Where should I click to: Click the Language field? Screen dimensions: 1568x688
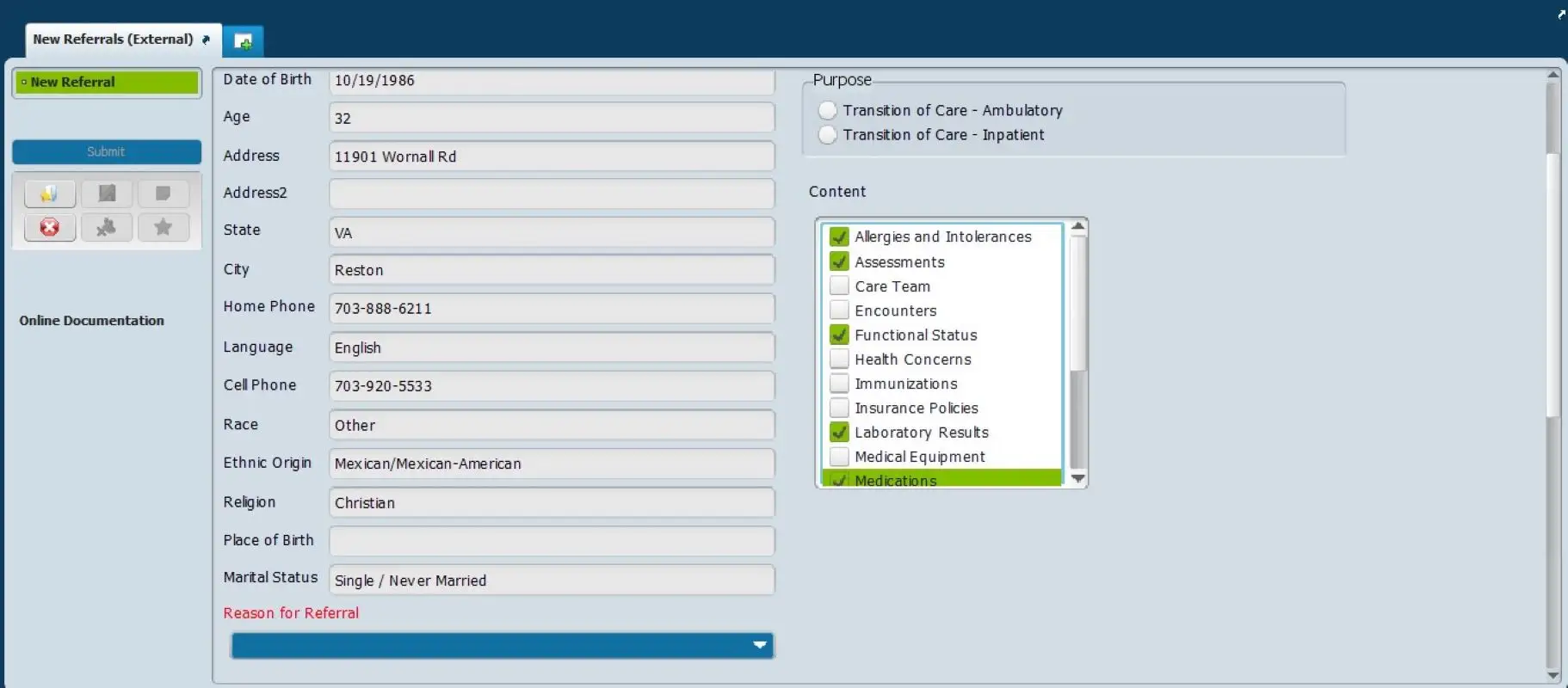[x=552, y=347]
